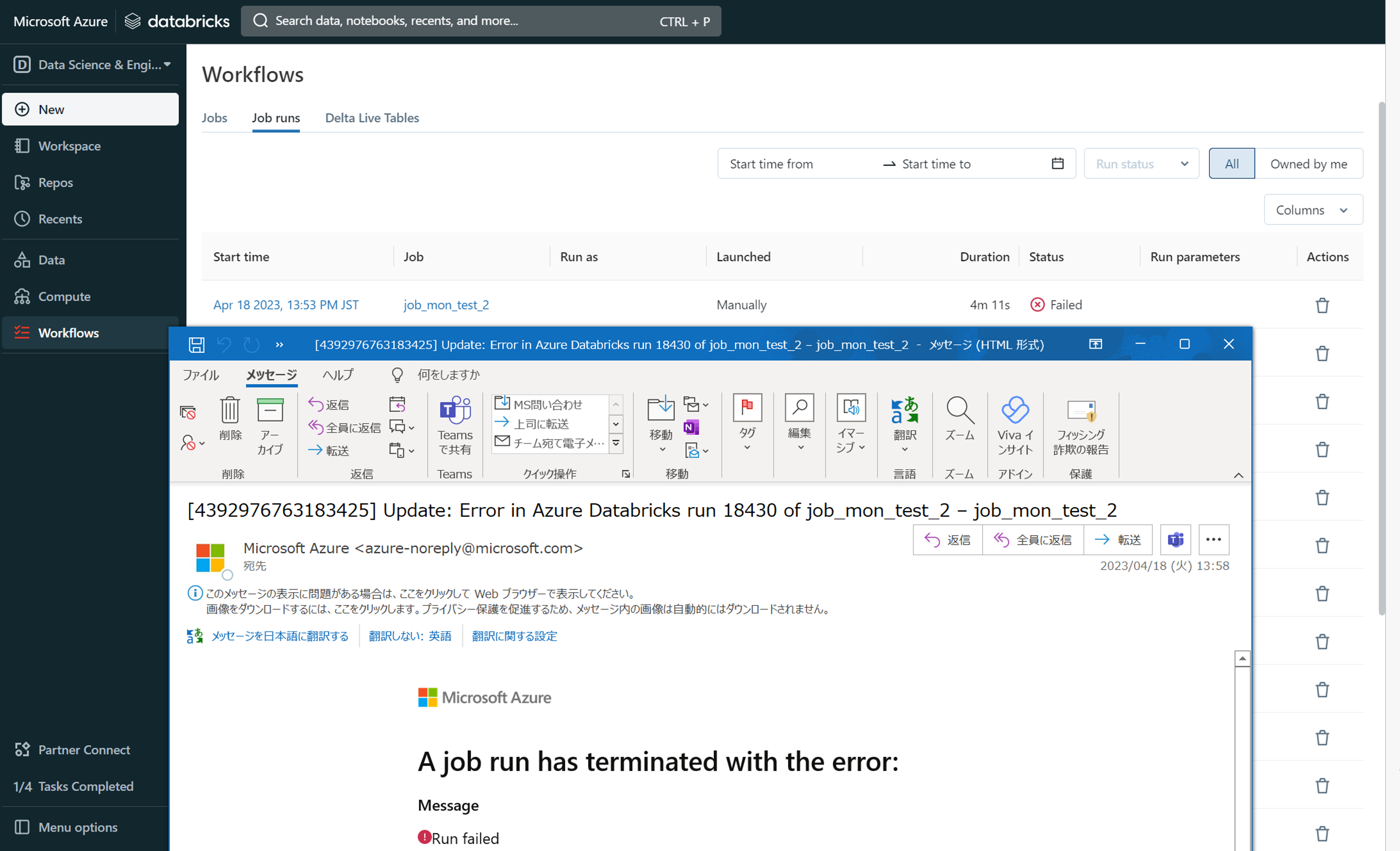The height and width of the screenshot is (851, 1400).
Task: Delete the job_mon_test_2 run with the trash icon
Action: click(x=1322, y=305)
